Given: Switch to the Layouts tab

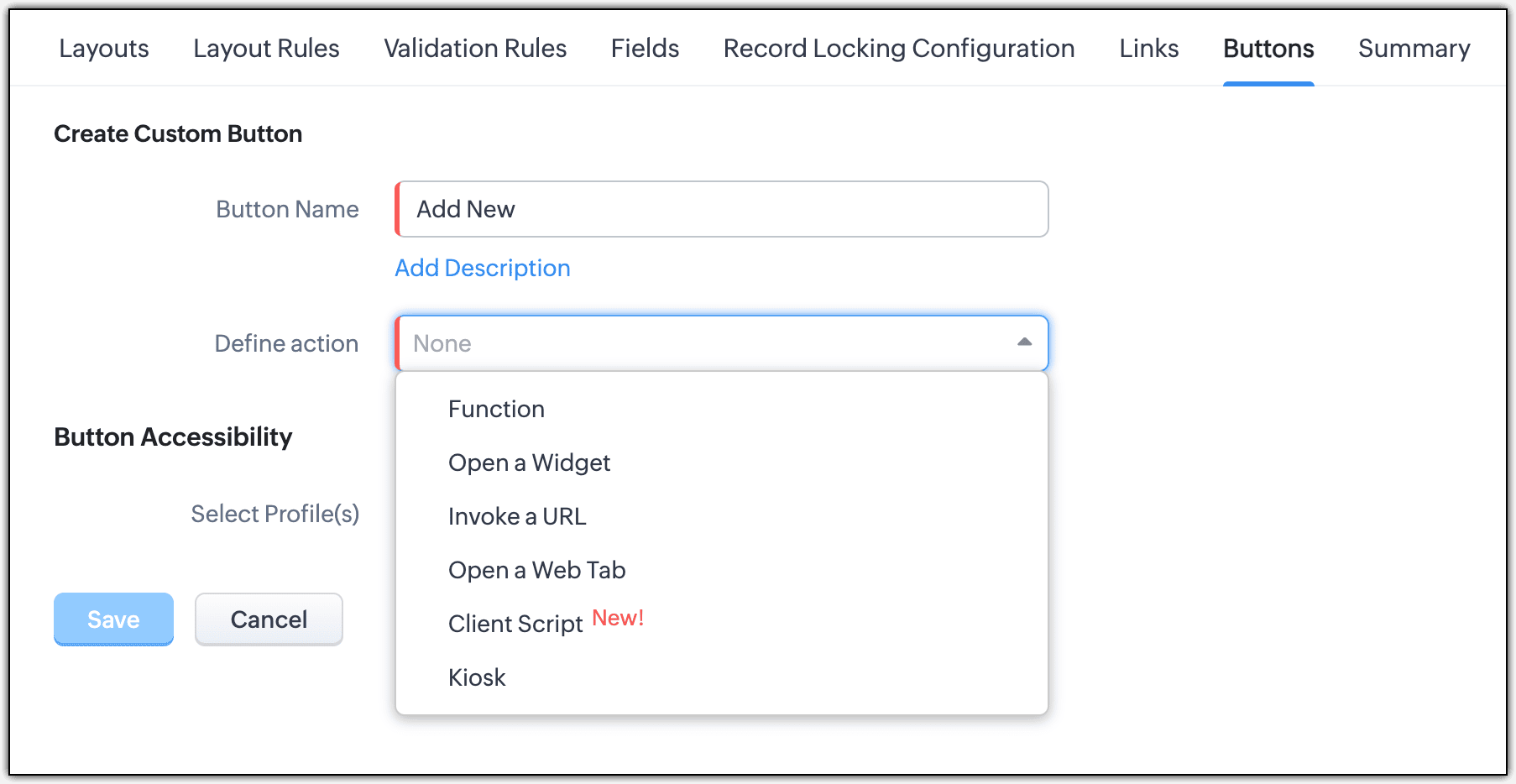Looking at the screenshot, I should [x=104, y=49].
